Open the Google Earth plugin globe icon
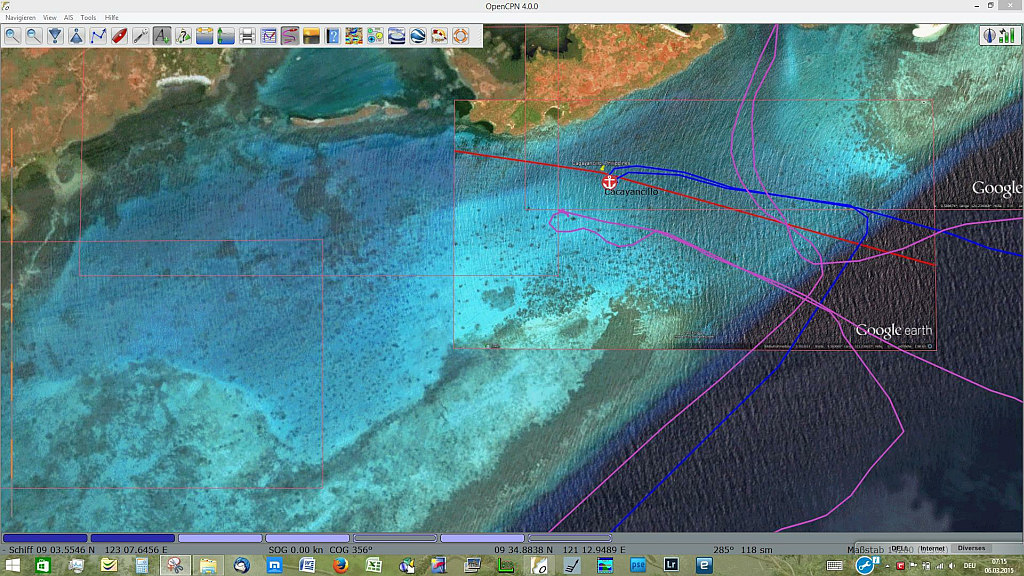 (x=418, y=36)
